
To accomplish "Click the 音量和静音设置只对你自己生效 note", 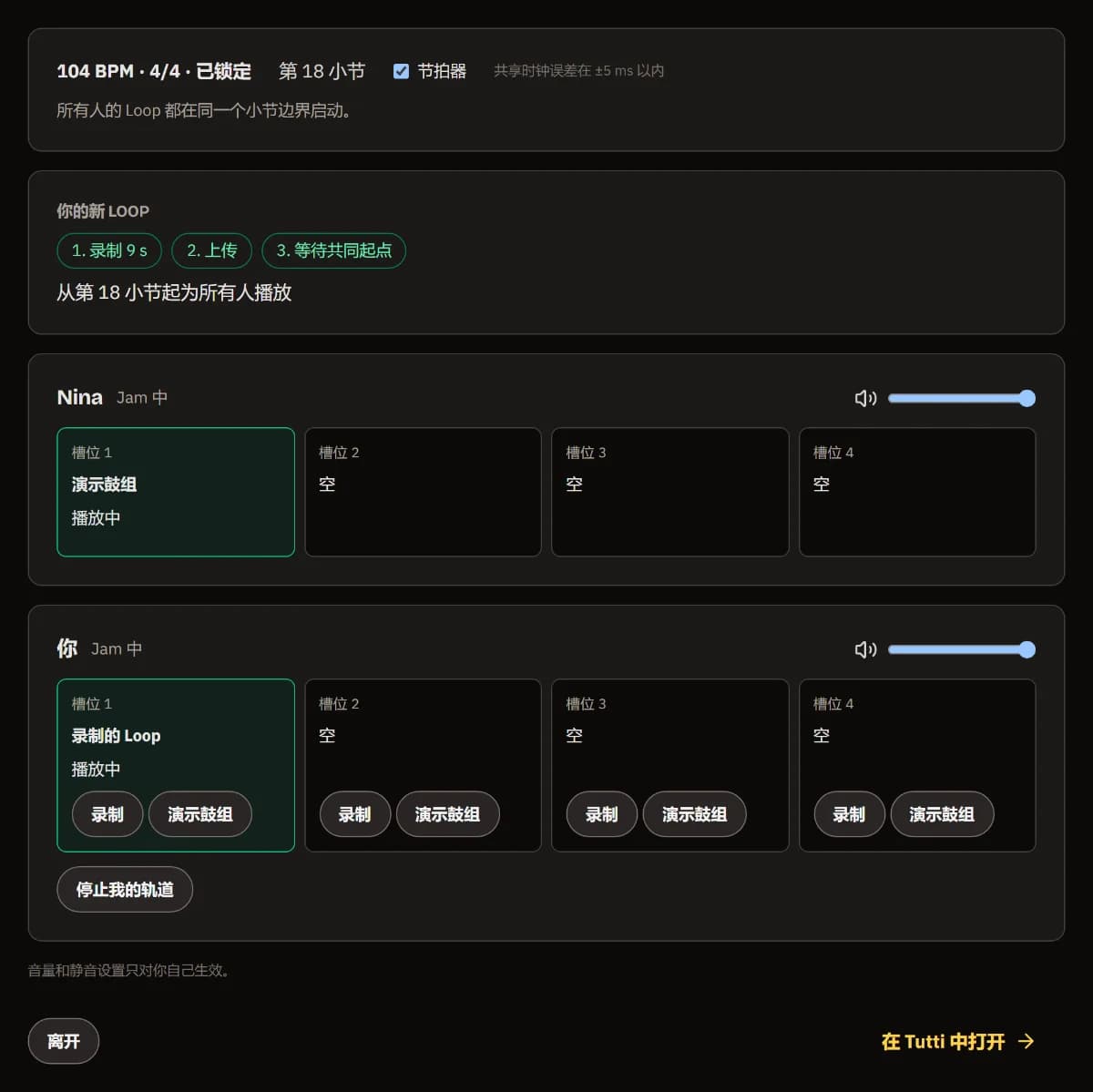I will [x=128, y=971].
